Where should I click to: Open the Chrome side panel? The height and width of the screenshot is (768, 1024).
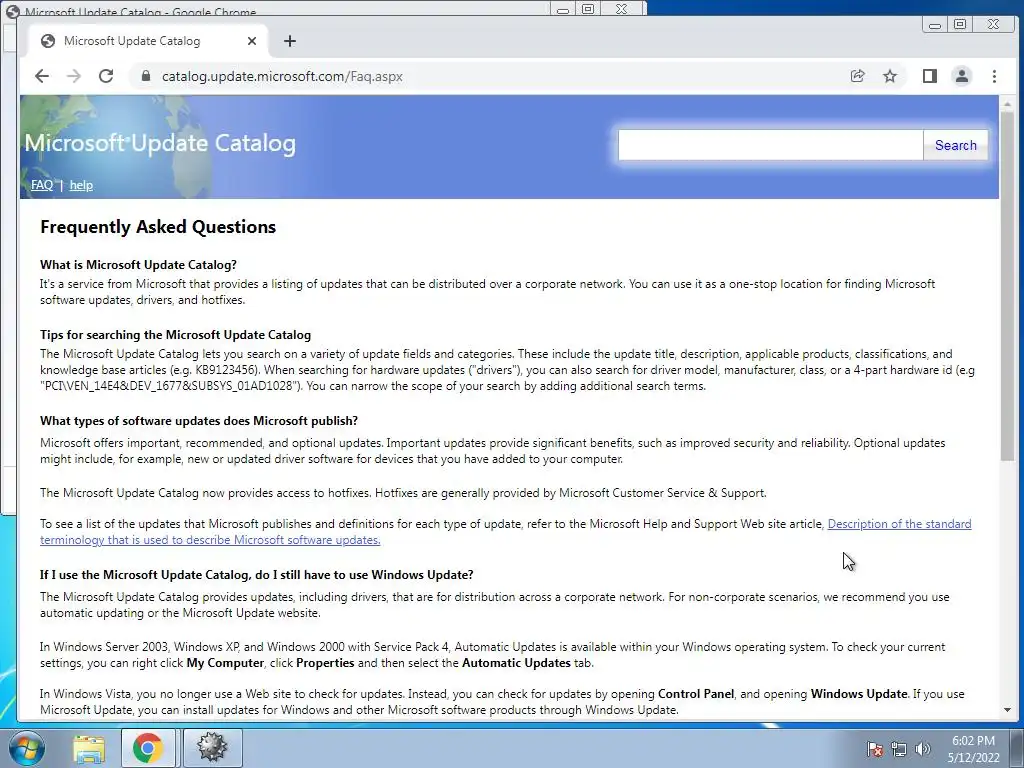pyautogui.click(x=929, y=76)
